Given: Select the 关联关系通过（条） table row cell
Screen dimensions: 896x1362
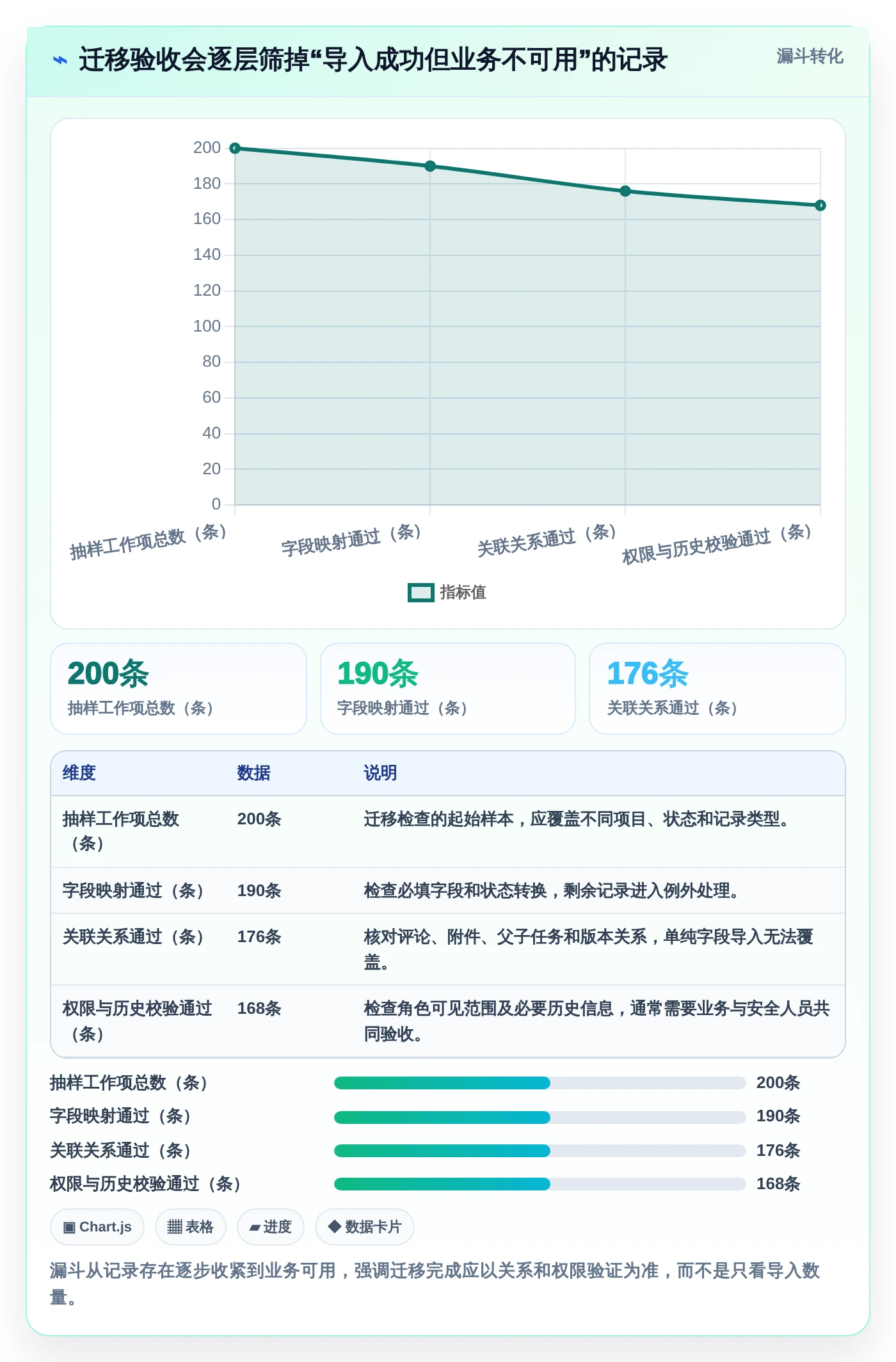Looking at the screenshot, I should (x=138, y=949).
